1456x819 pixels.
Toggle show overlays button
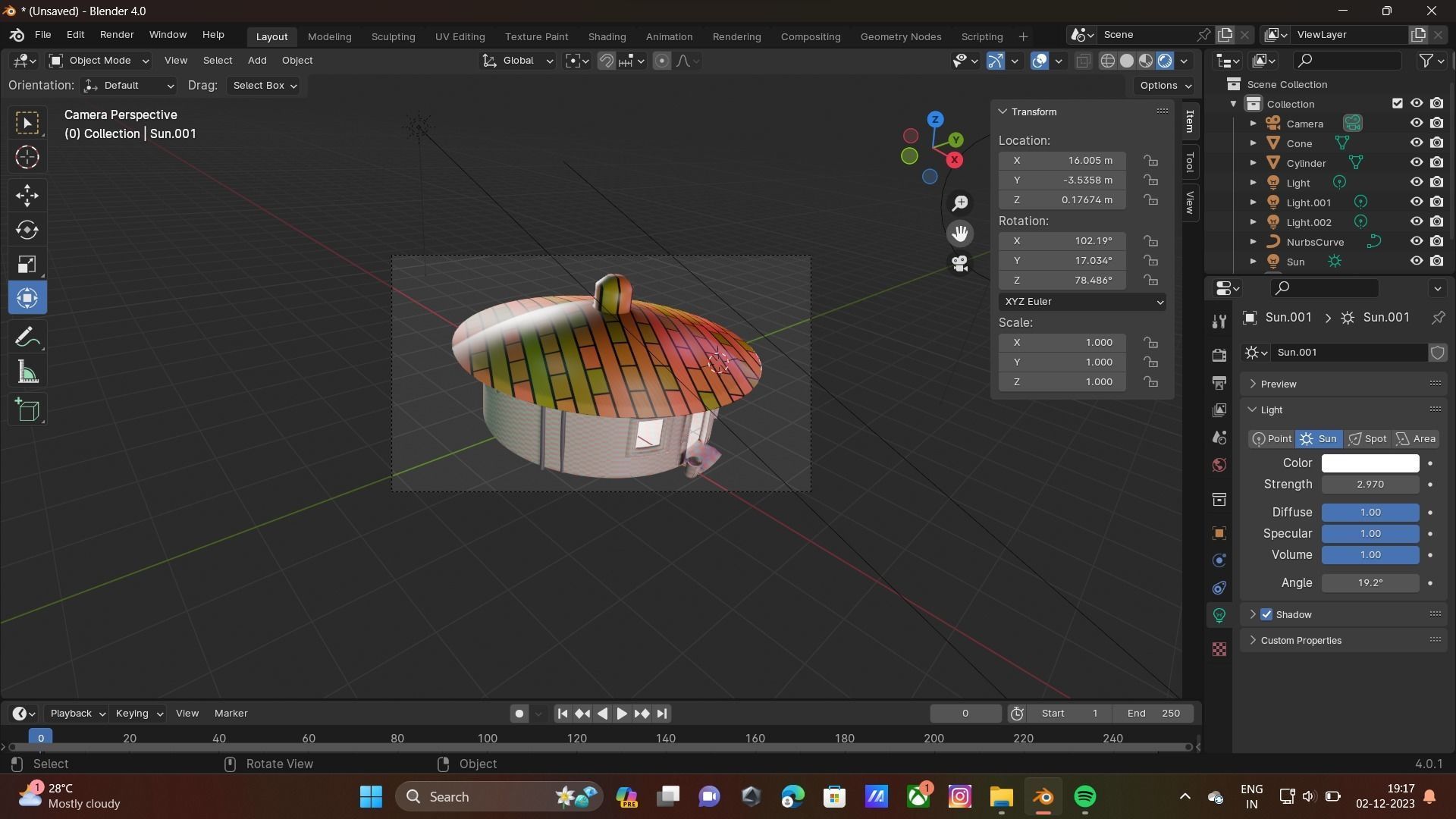coord(1040,61)
